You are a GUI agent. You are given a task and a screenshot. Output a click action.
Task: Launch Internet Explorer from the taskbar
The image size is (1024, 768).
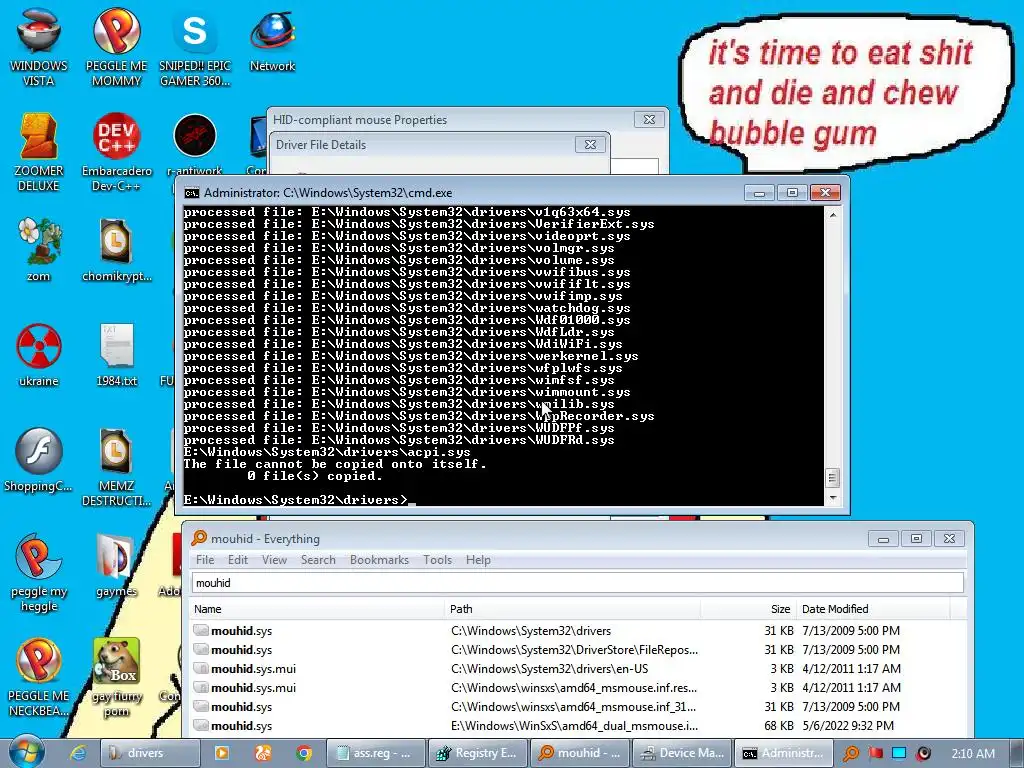(78, 753)
